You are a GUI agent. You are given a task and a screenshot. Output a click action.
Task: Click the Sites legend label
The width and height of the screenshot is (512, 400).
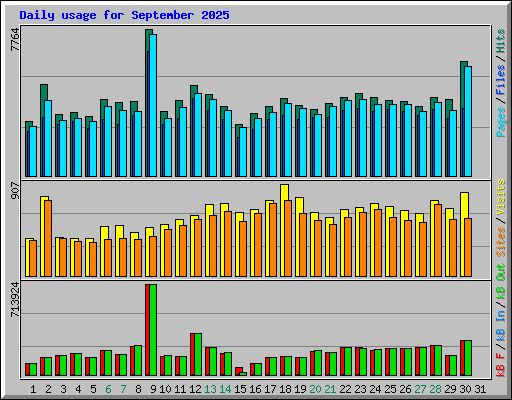501,242
